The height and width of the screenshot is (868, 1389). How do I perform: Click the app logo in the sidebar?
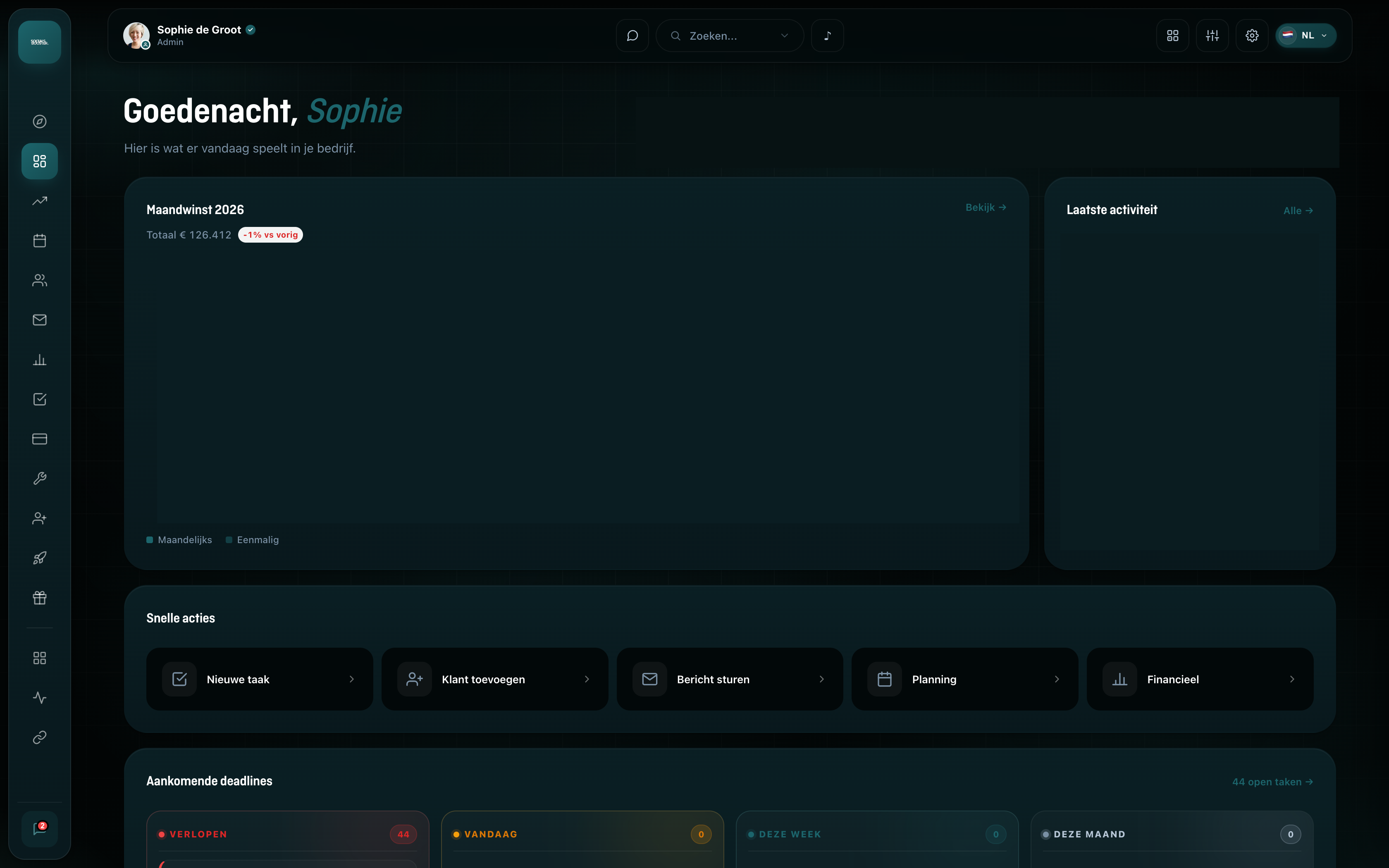click(40, 42)
